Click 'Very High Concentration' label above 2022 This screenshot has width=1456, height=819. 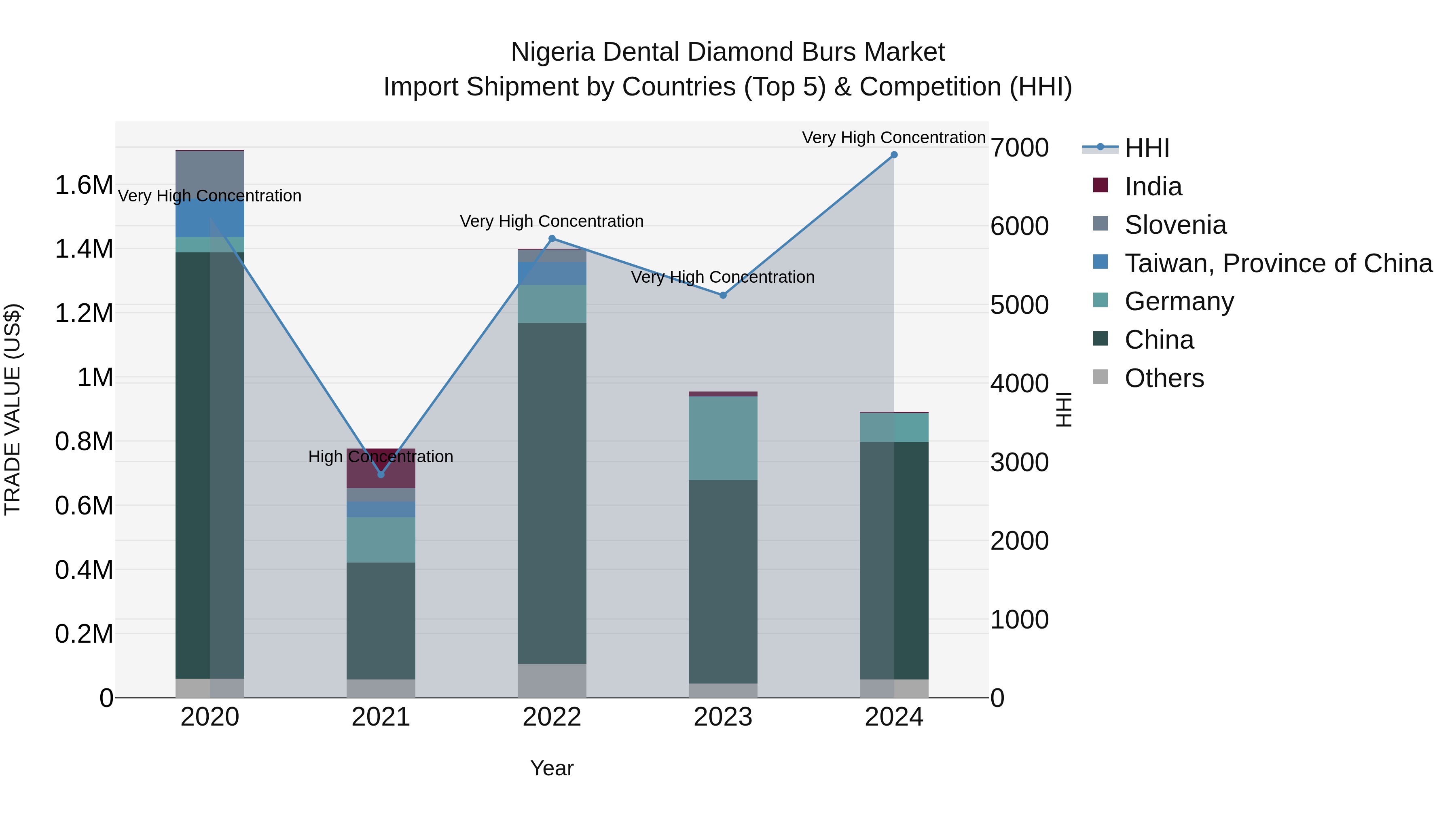coord(552,221)
